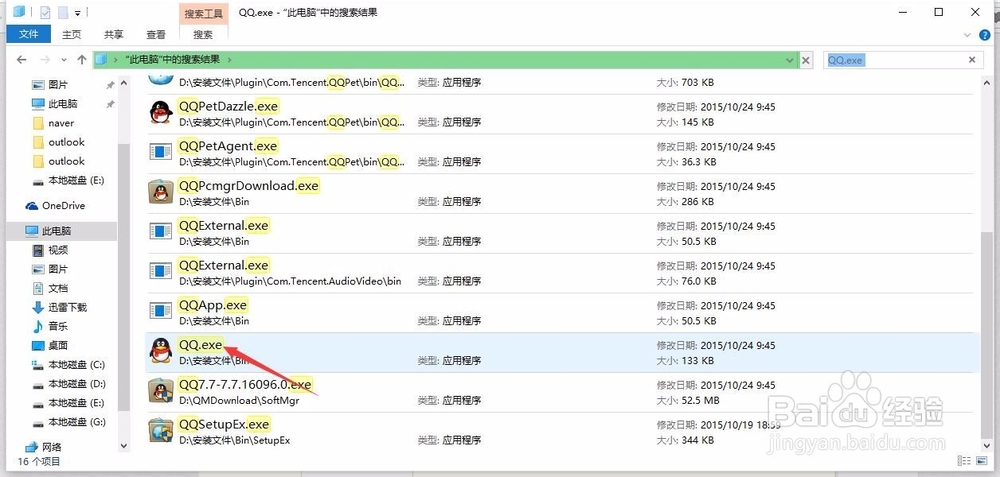
Task: Switch to the 主页 ribbon tab
Action: (71, 34)
